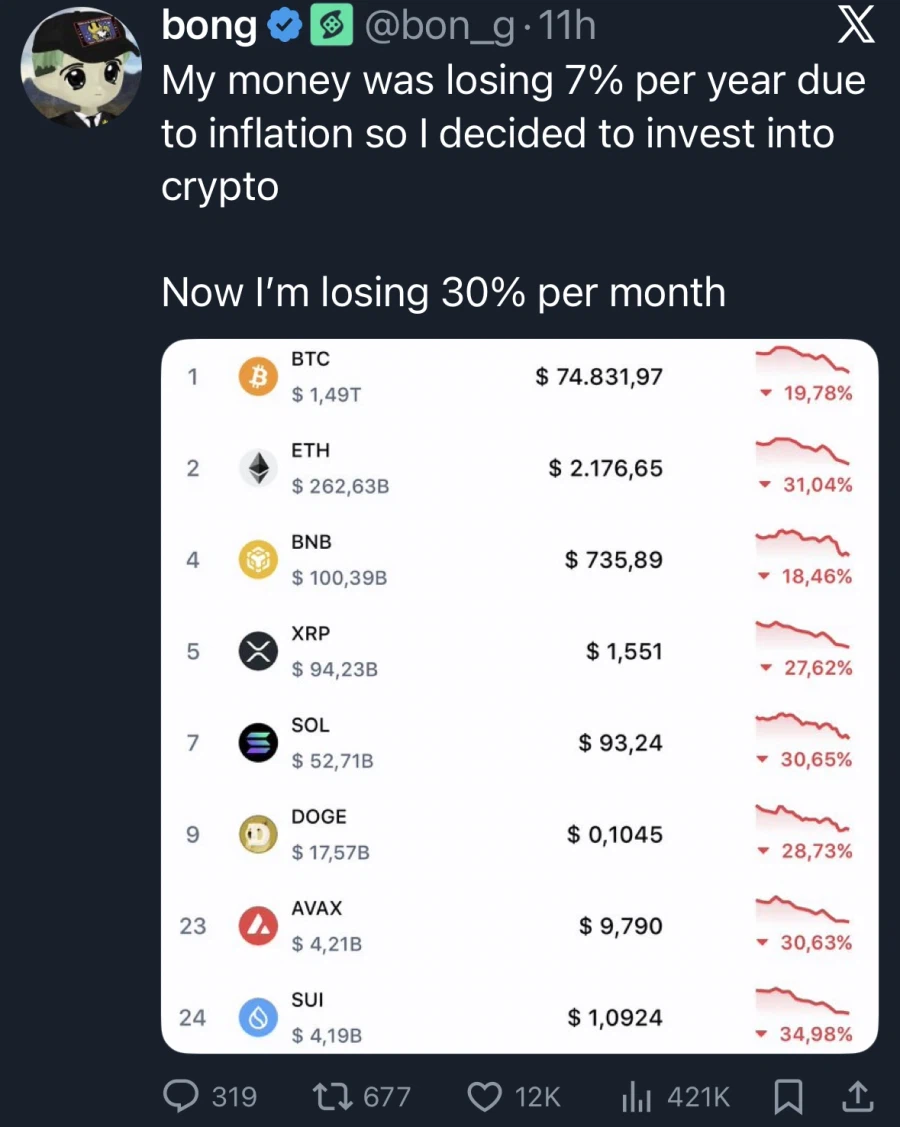Tap the Dogecoin coin logo
Screen dimensions: 900x1127
(258, 834)
